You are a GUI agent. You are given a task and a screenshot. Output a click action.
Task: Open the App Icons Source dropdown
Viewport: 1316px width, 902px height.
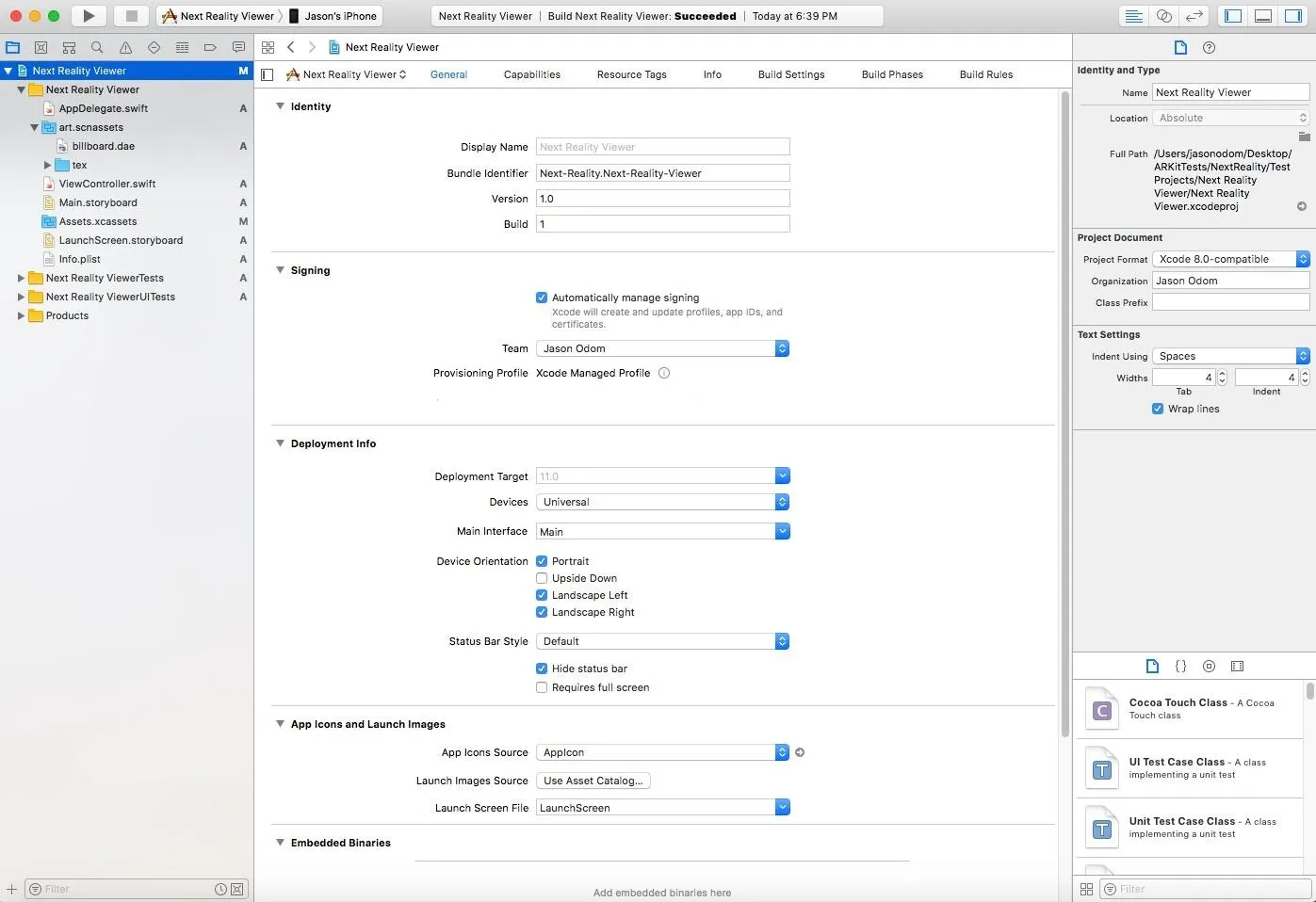662,752
